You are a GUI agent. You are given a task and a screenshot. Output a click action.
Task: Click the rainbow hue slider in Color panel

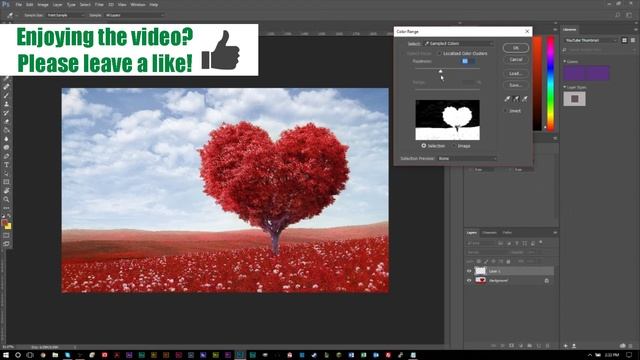[x=550, y=83]
